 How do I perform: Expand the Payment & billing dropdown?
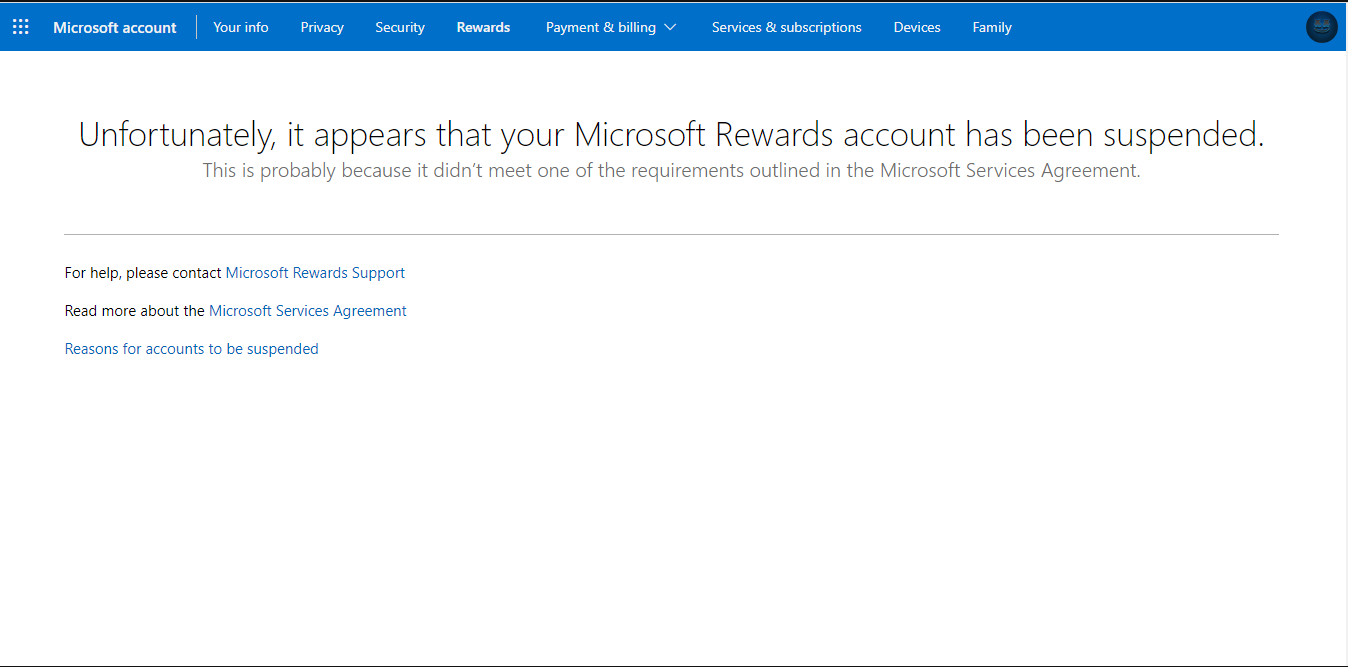tap(611, 27)
